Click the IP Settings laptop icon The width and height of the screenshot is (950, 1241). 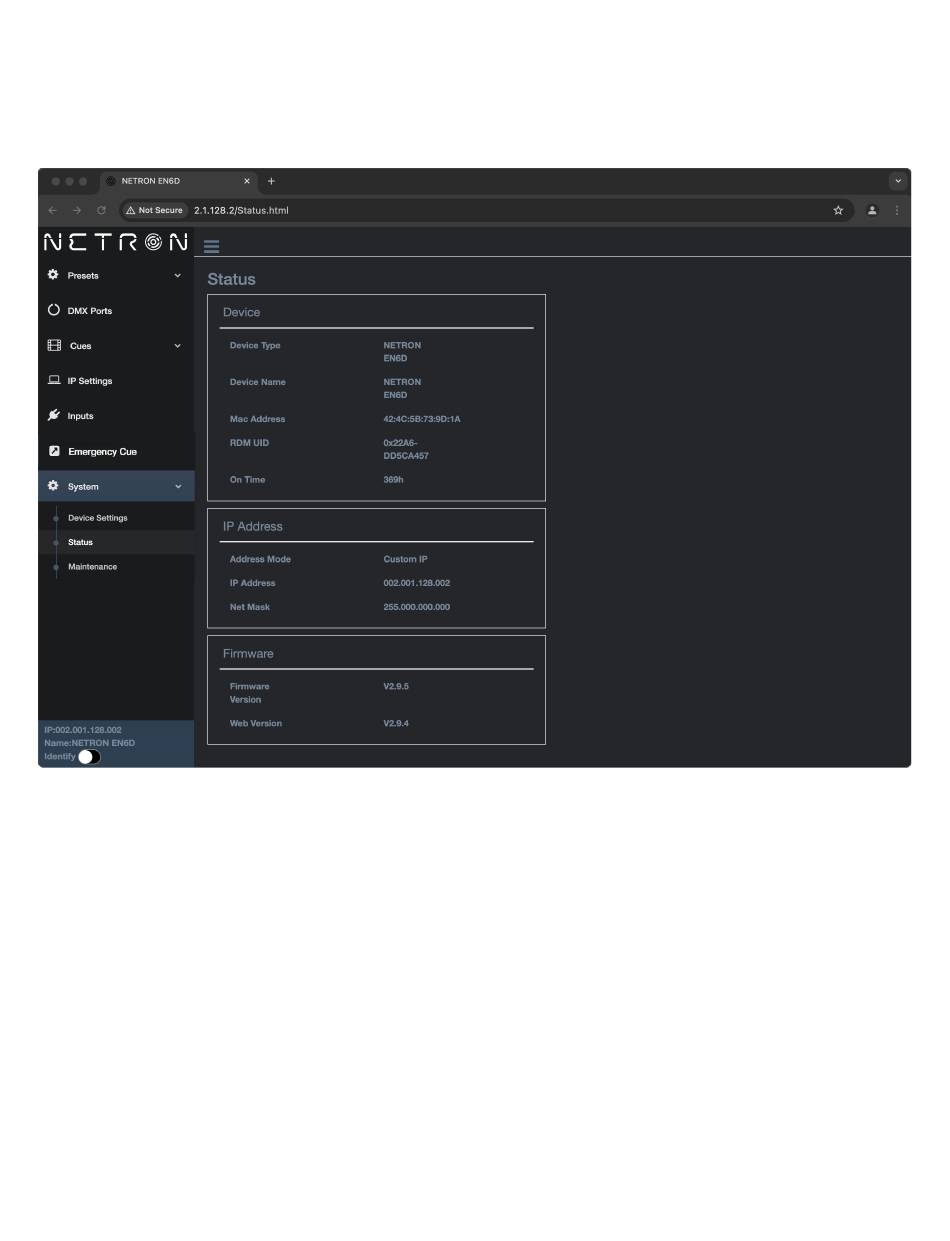(54, 380)
